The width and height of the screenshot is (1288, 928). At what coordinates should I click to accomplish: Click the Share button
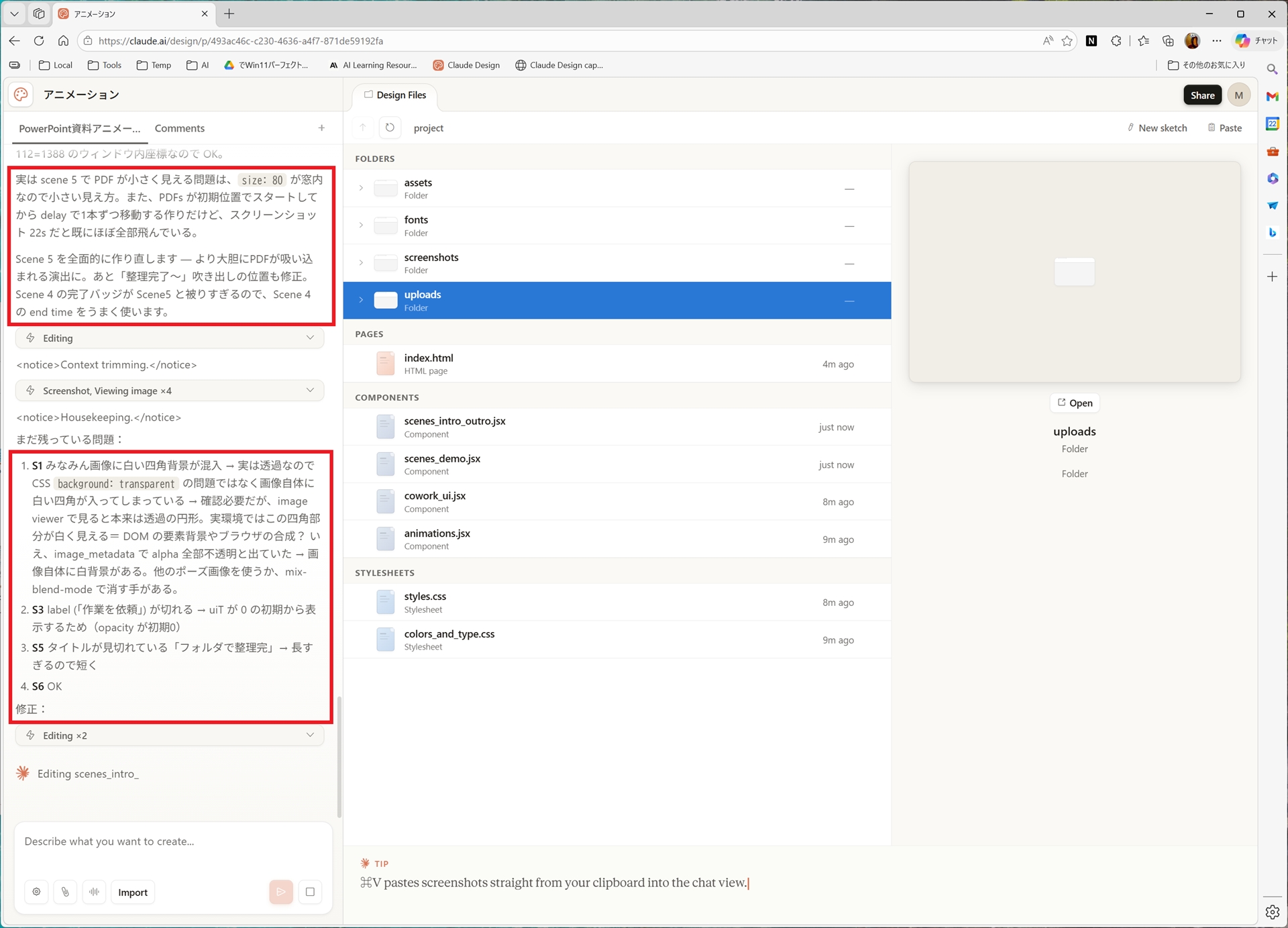pyautogui.click(x=1201, y=95)
